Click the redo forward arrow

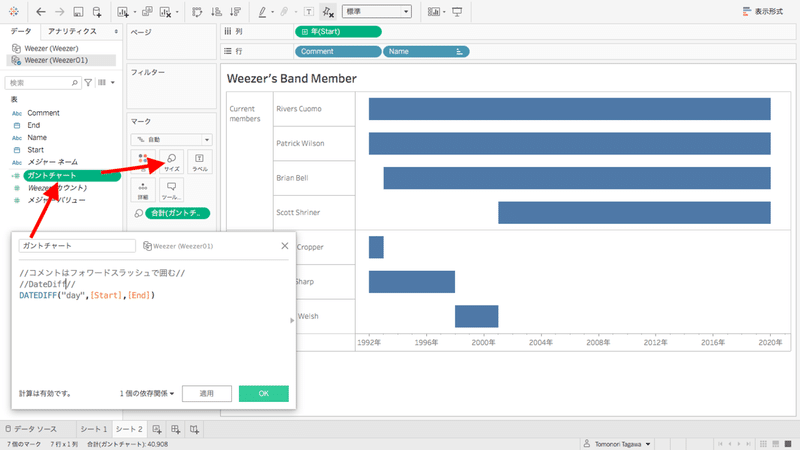pos(59,11)
